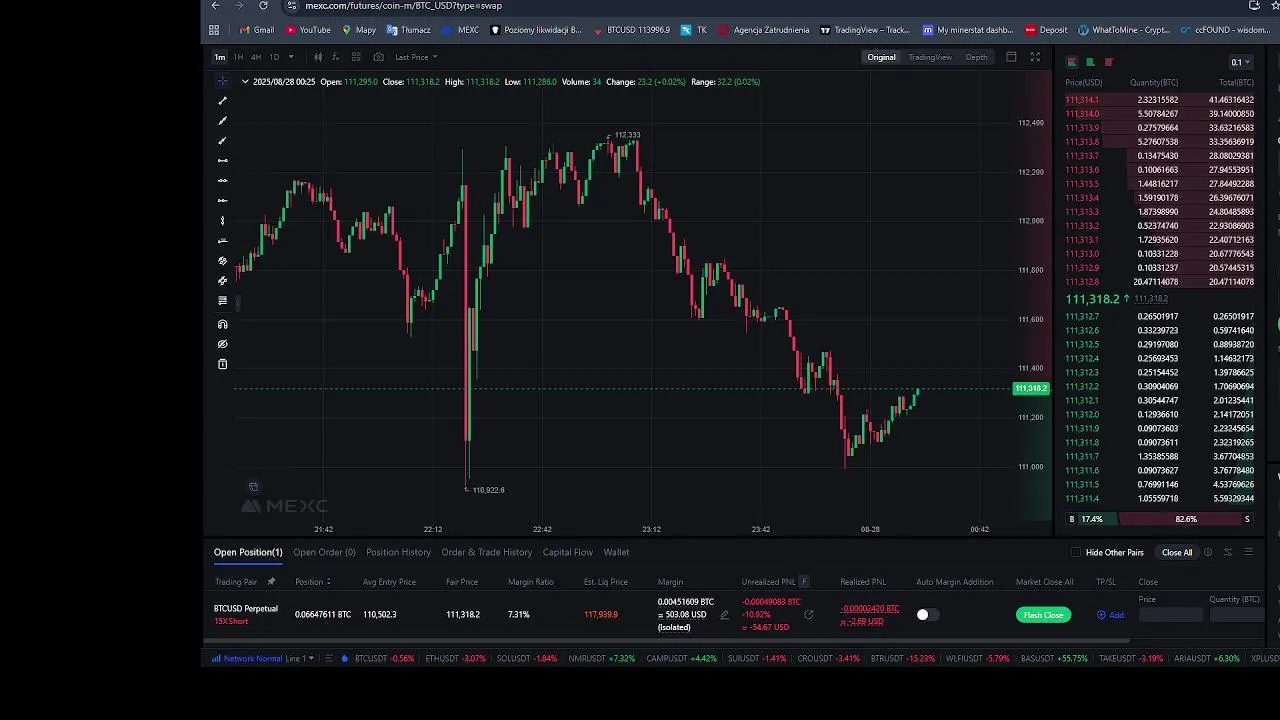This screenshot has height=720, width=1280.
Task: Click the buy/sell ratio bar under order book
Action: coord(1159,519)
